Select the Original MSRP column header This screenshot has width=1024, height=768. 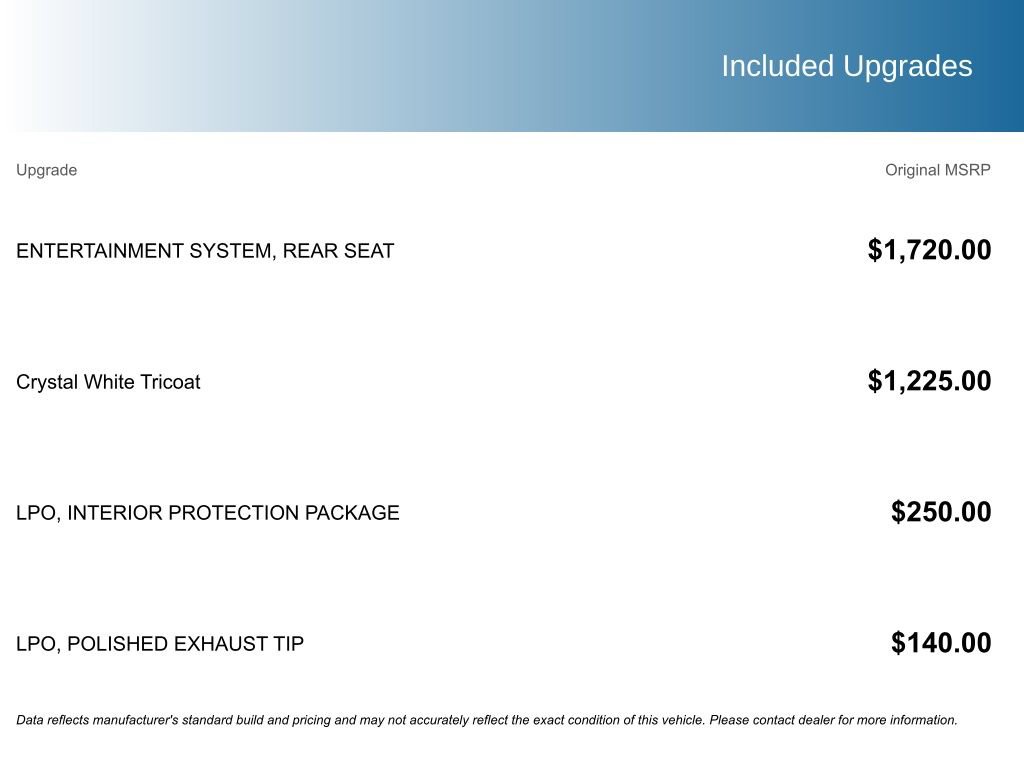[938, 170]
